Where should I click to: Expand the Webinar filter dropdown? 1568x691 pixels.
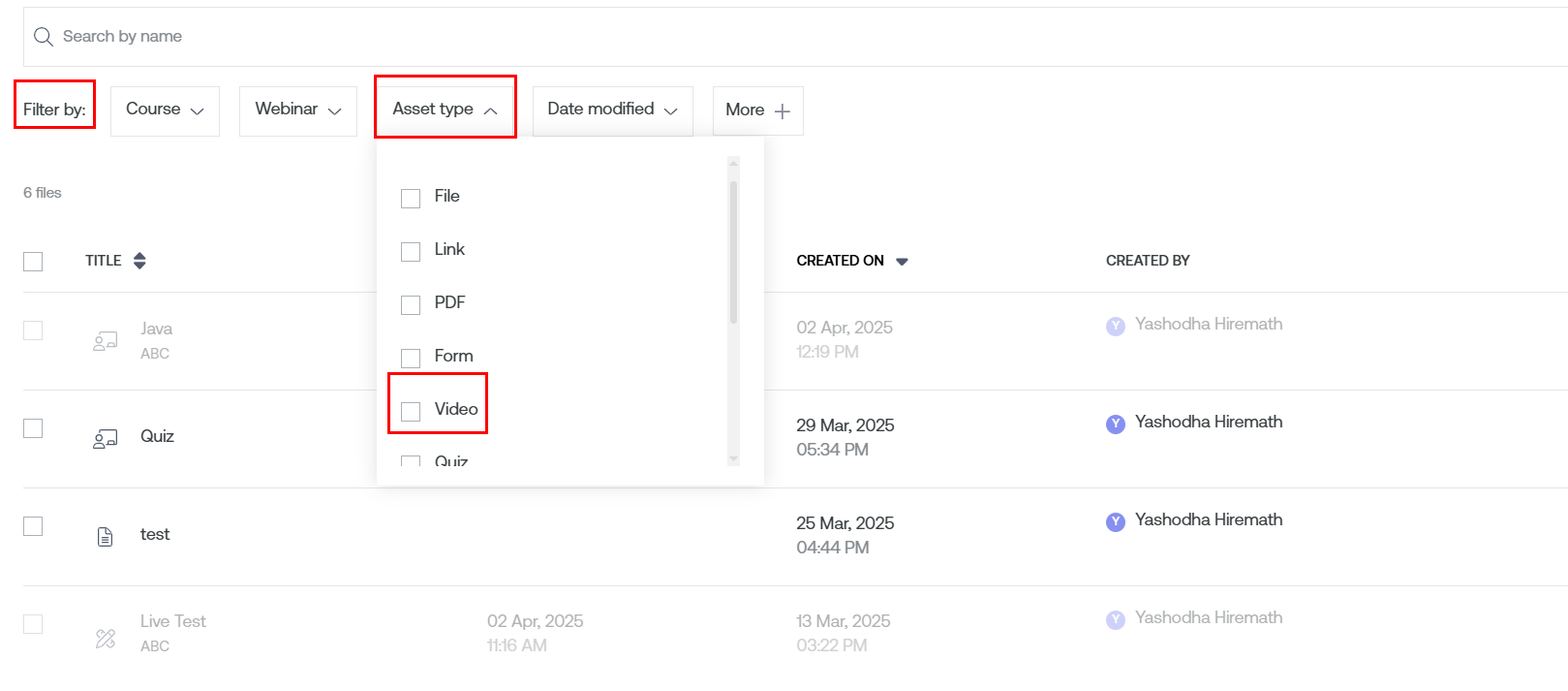[297, 110]
